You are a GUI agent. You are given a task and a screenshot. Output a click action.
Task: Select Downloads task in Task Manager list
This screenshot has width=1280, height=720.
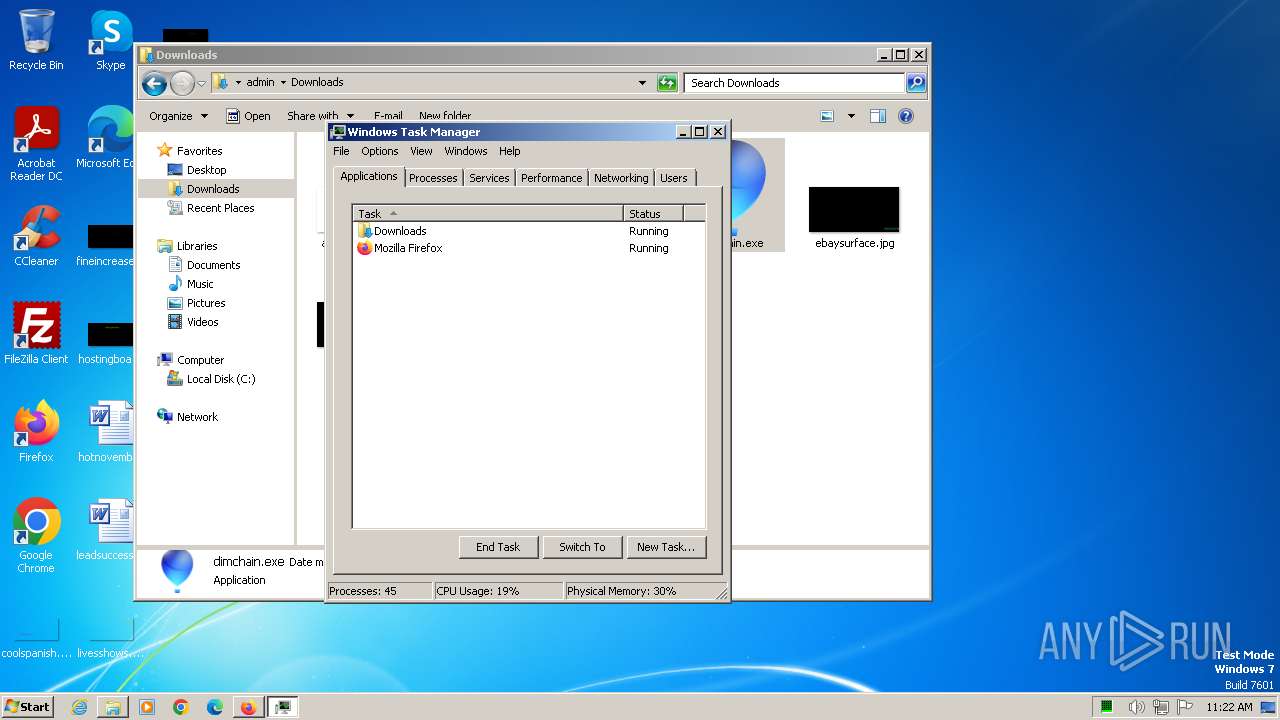pos(529,231)
